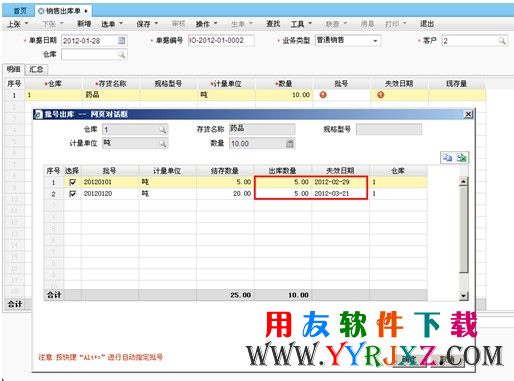Uncheck the 选择 box for batch 20120120
Viewport: 514px width, 381px height.
click(72, 194)
